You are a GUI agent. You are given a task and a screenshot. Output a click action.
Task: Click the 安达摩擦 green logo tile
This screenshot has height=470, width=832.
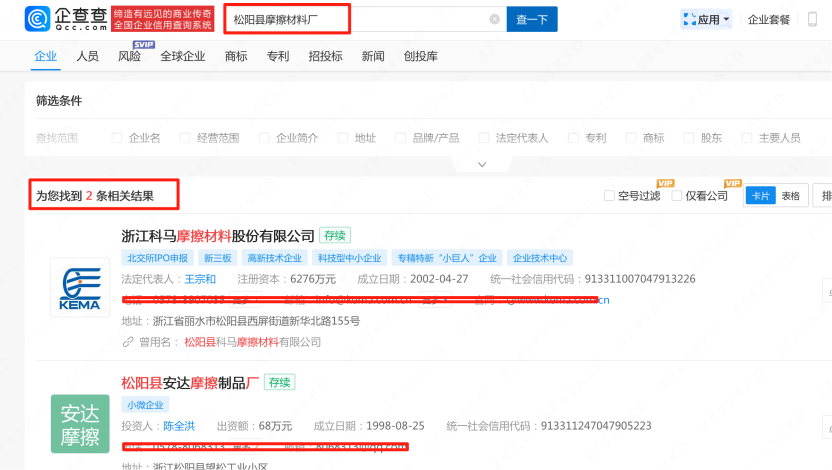[80, 423]
